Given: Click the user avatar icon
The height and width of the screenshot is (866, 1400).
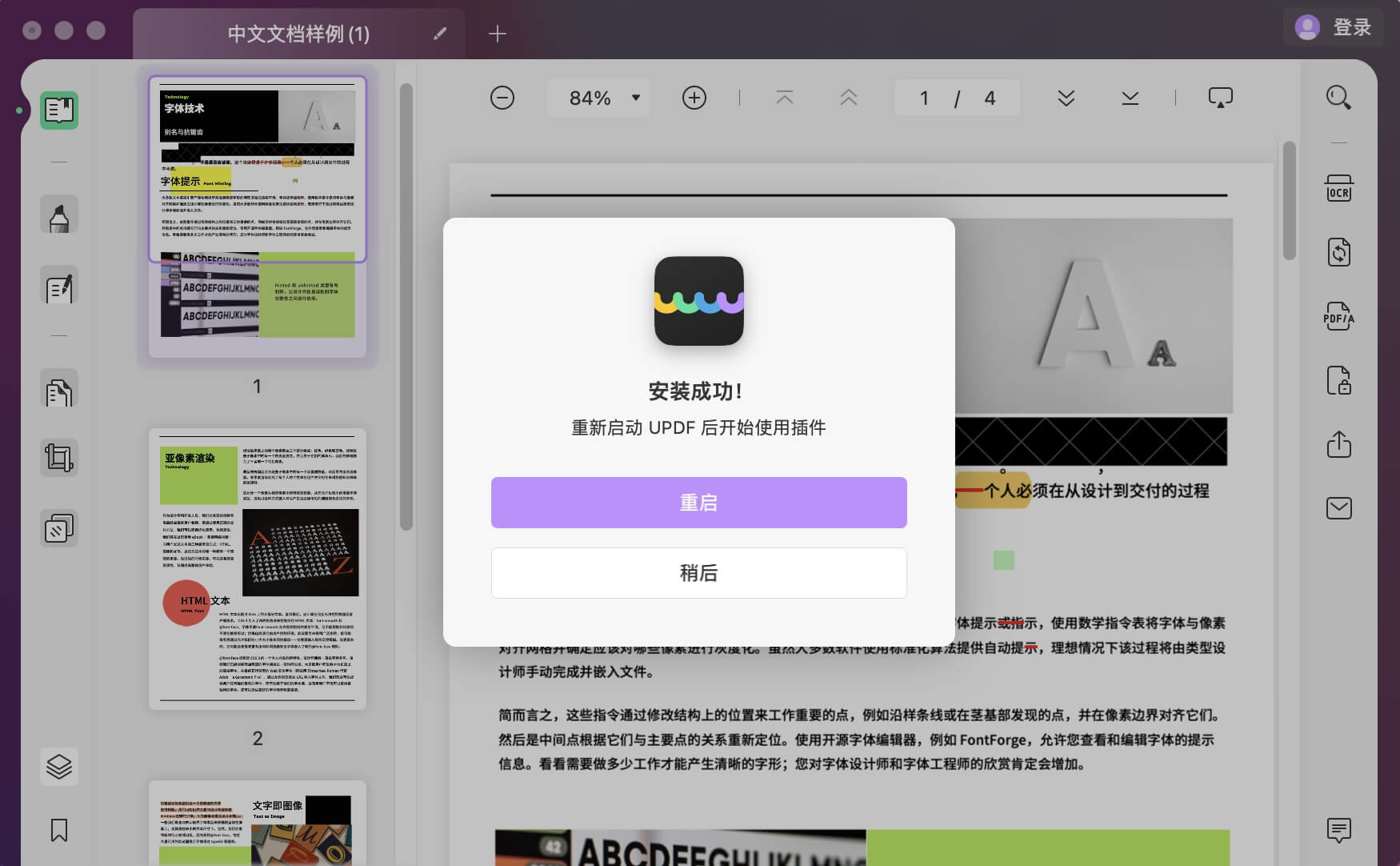Looking at the screenshot, I should [1307, 27].
